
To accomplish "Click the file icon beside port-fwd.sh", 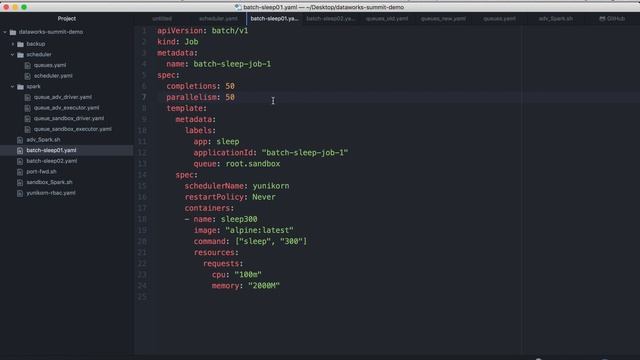I will click(x=20, y=171).
